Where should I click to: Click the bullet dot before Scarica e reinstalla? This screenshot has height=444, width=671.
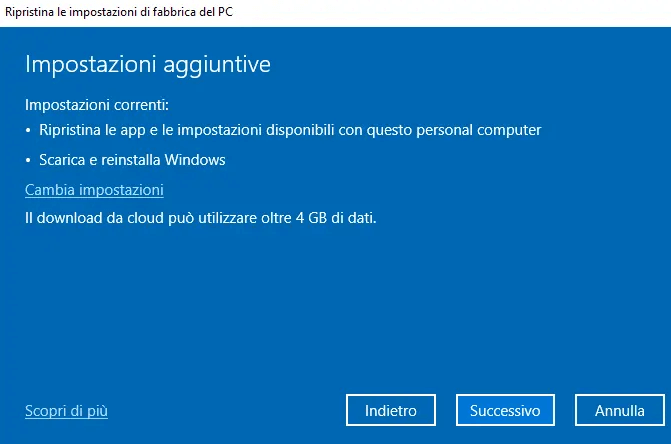tap(29, 161)
